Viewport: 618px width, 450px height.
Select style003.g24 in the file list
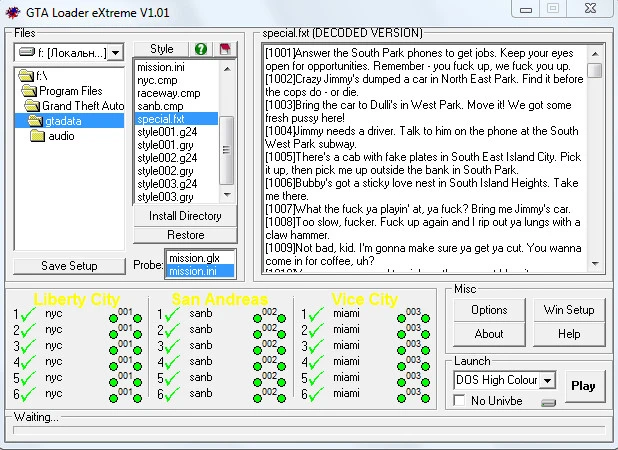(x=176, y=184)
